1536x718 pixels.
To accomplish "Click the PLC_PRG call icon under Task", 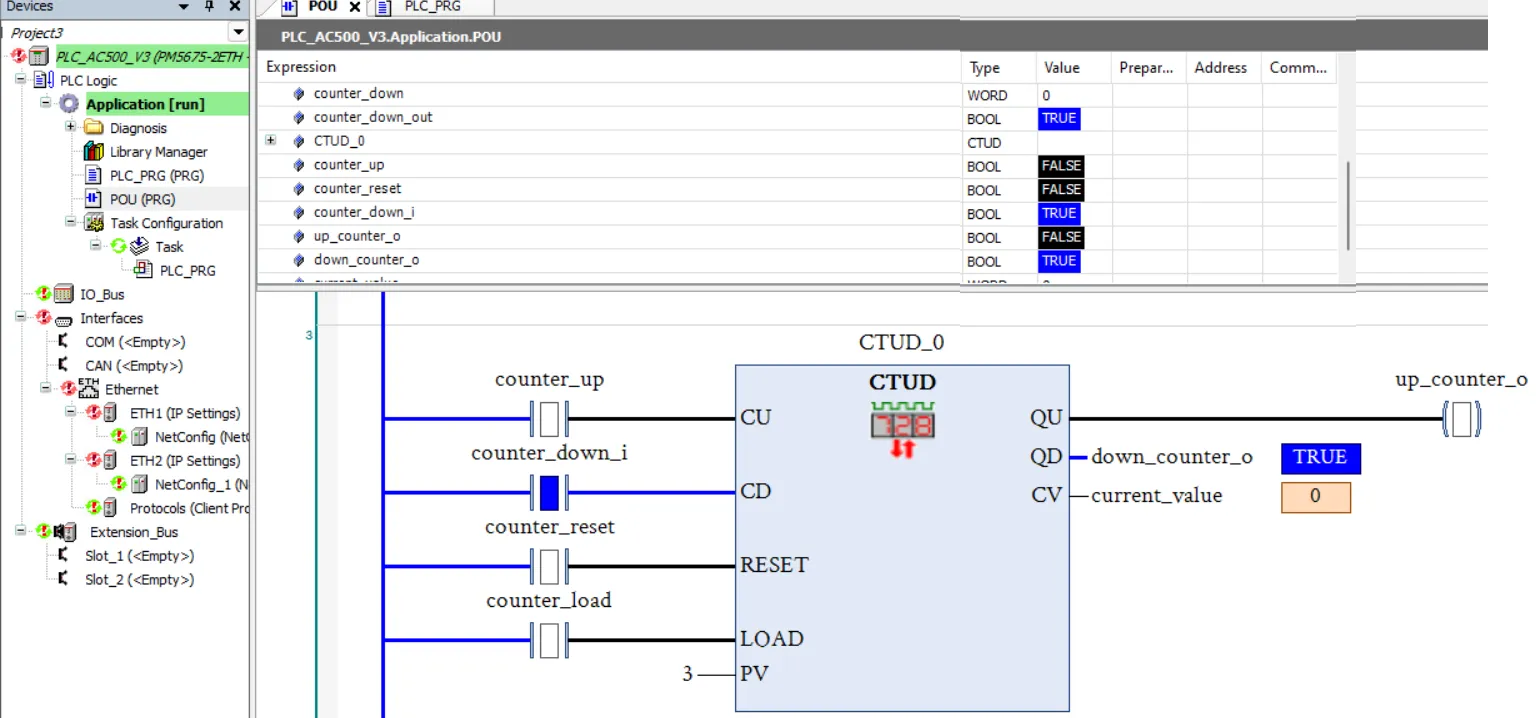I will pos(142,270).
